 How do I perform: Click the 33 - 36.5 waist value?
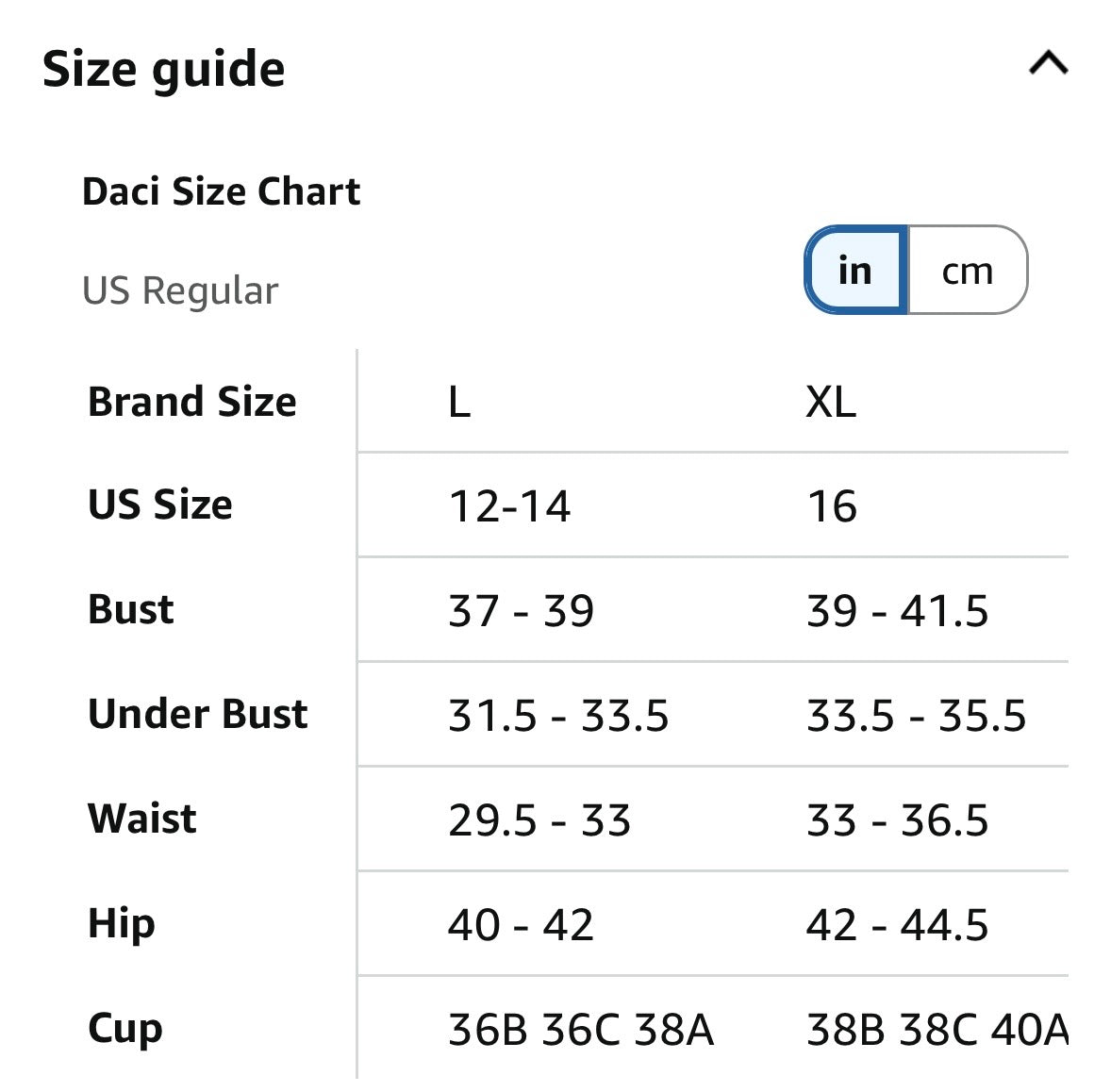897,819
